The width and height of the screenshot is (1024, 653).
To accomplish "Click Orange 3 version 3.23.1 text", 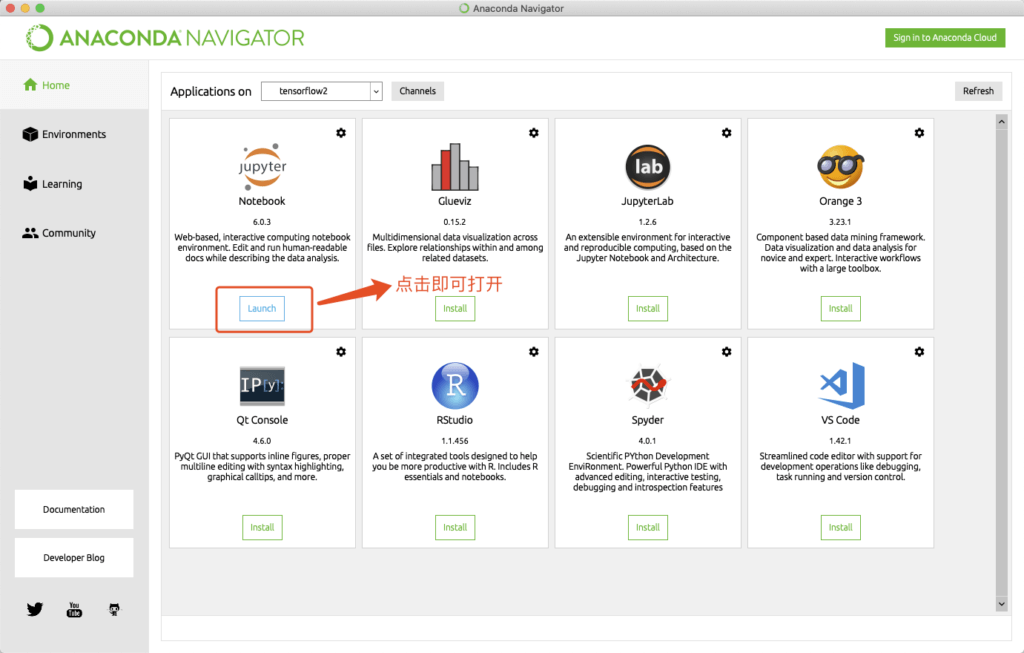I will click(840, 222).
